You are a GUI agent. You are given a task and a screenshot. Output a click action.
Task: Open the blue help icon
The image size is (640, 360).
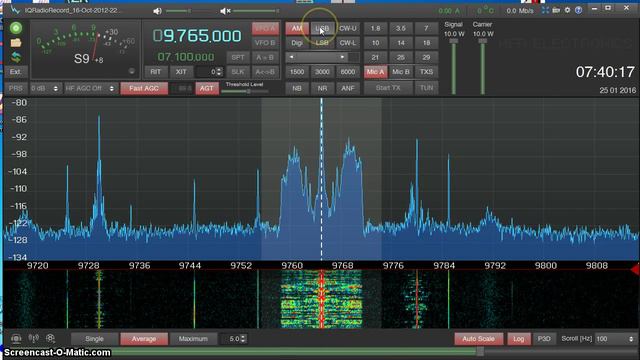pyautogui.click(x=578, y=10)
